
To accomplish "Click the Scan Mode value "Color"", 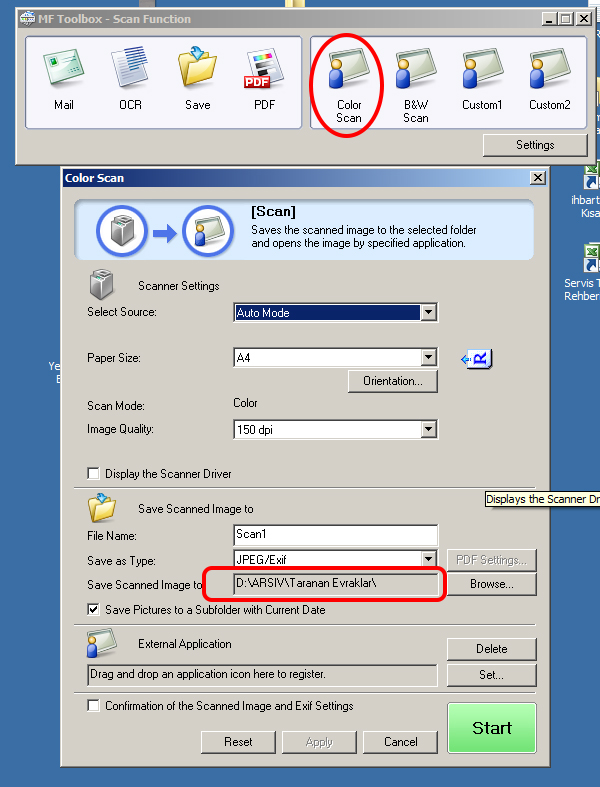I will tap(245, 403).
